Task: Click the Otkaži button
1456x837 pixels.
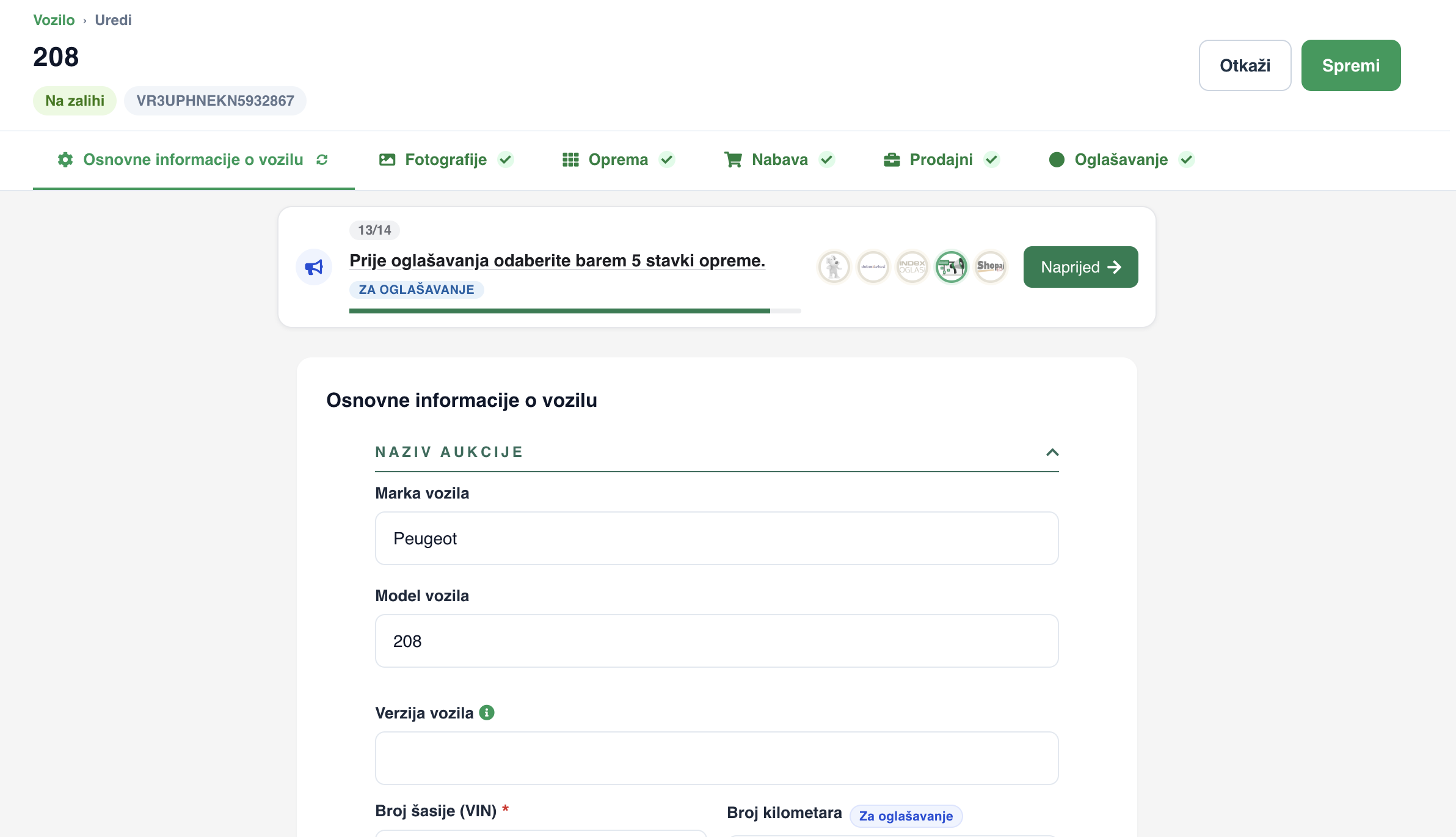Action: [x=1245, y=65]
